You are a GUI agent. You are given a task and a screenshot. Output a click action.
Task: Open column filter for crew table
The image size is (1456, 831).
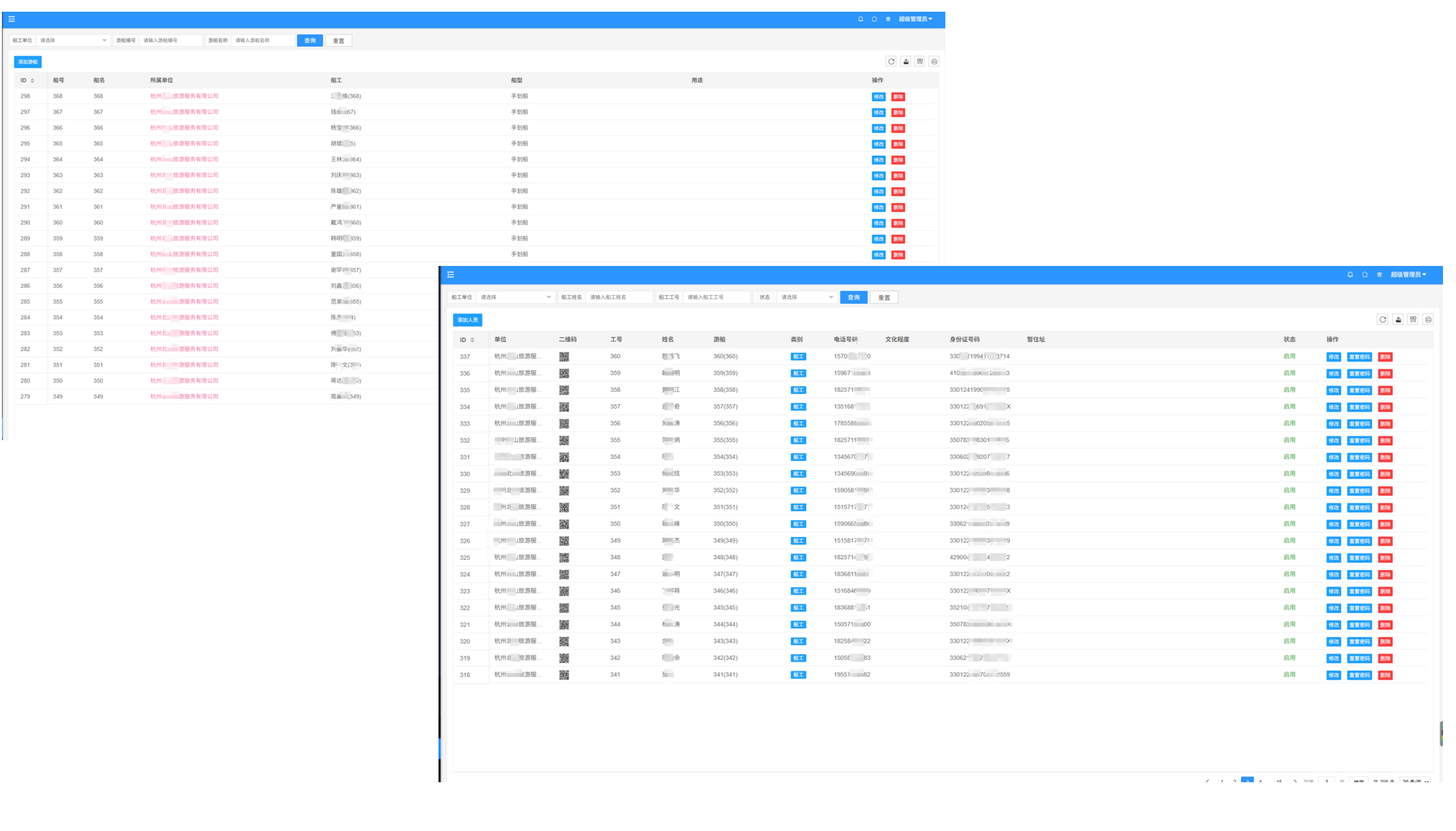click(1413, 319)
